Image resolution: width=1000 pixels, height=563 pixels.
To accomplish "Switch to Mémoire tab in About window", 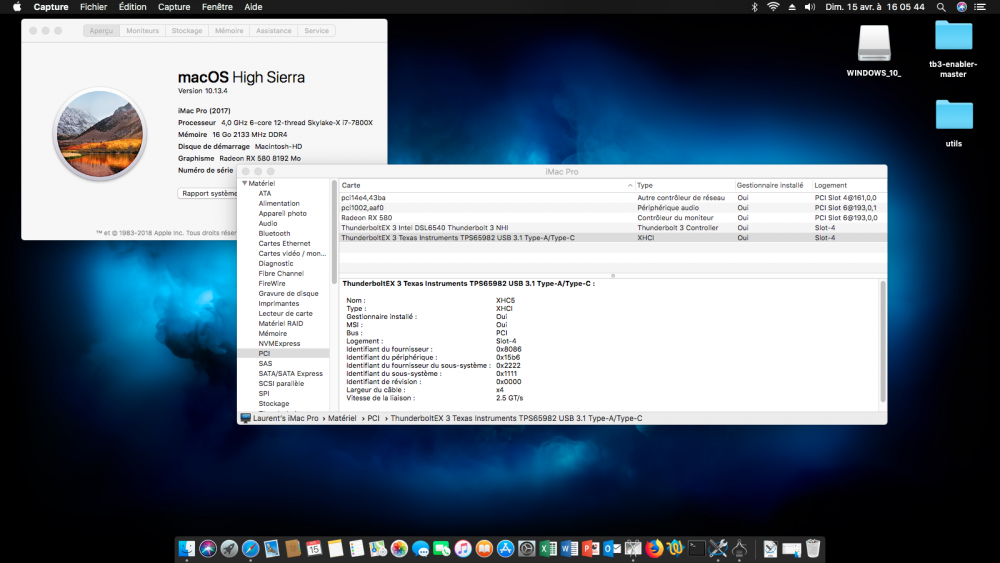I will (229, 31).
